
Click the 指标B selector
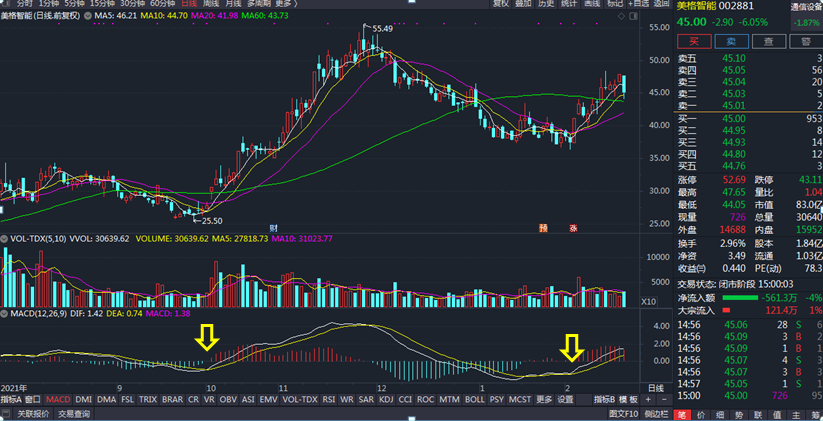coord(604,399)
